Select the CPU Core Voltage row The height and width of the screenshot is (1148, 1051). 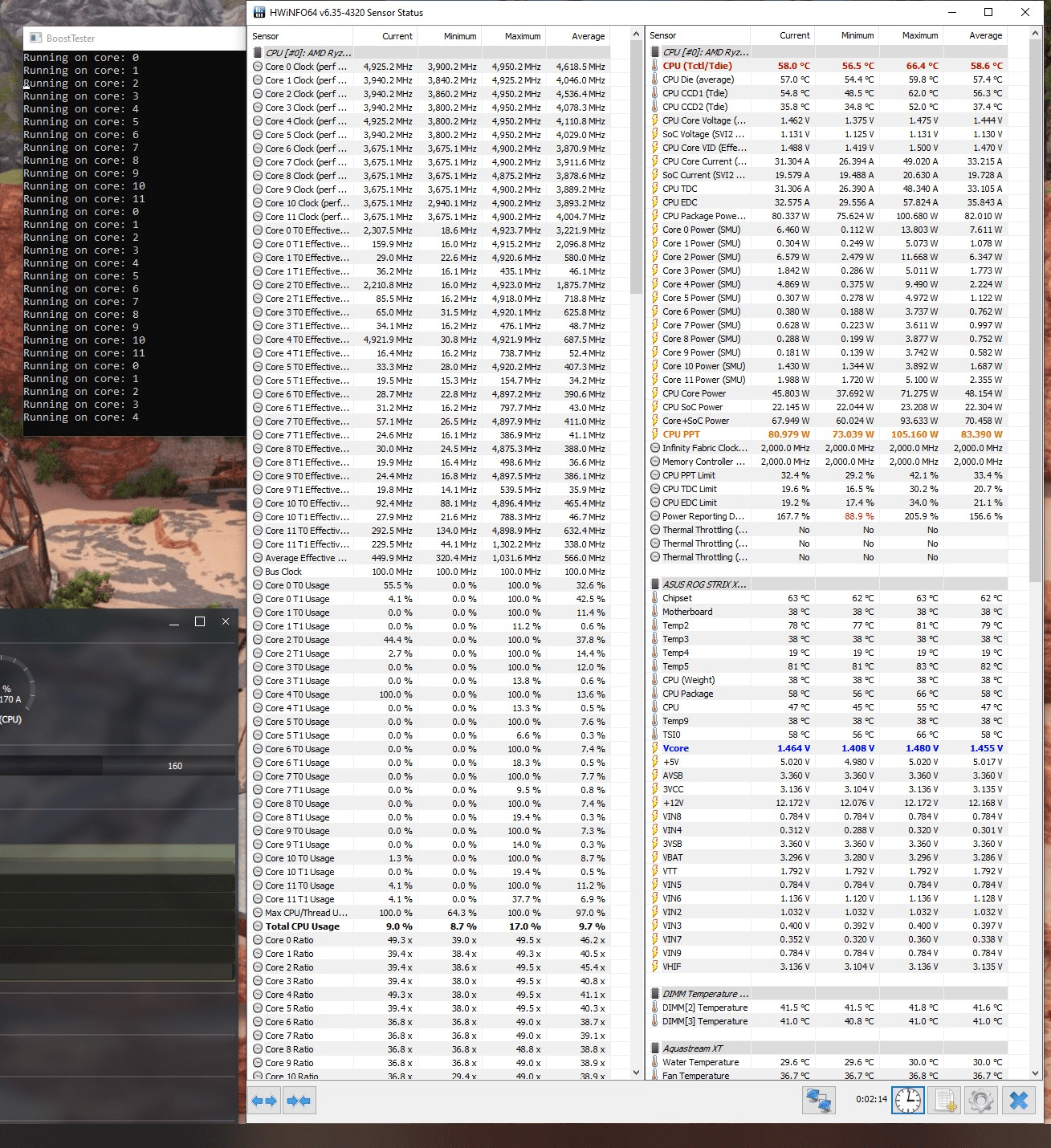[x=828, y=120]
